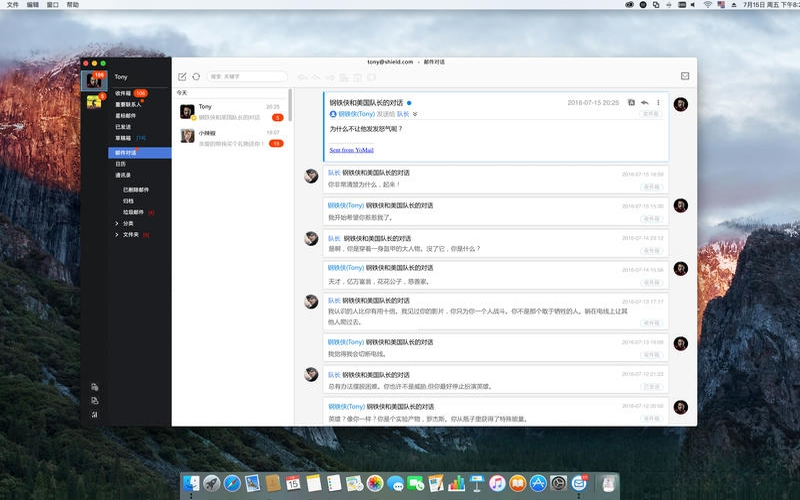Open Messages app in the Dock

click(x=395, y=483)
